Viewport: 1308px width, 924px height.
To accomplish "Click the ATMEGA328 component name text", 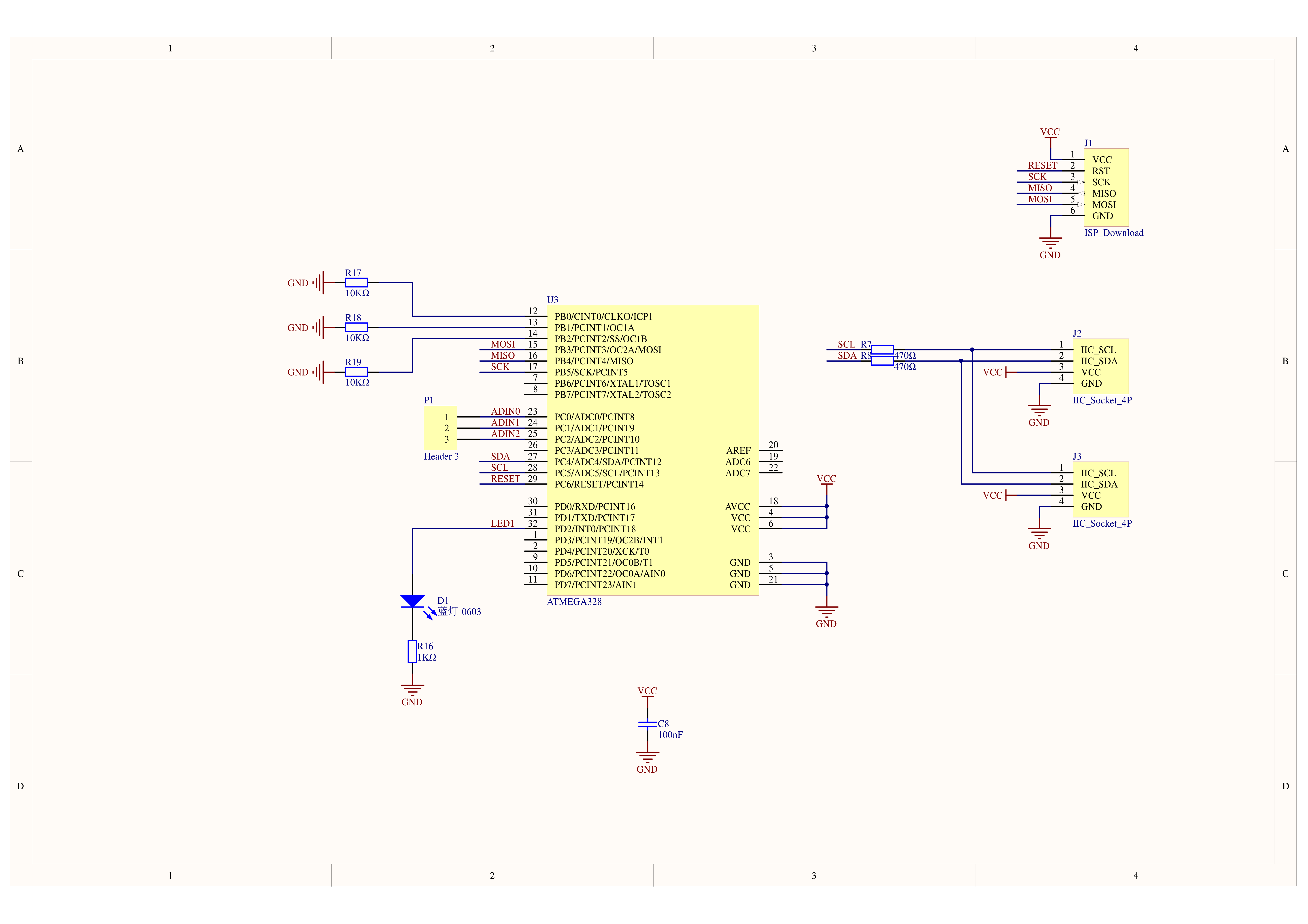I will click(x=574, y=602).
